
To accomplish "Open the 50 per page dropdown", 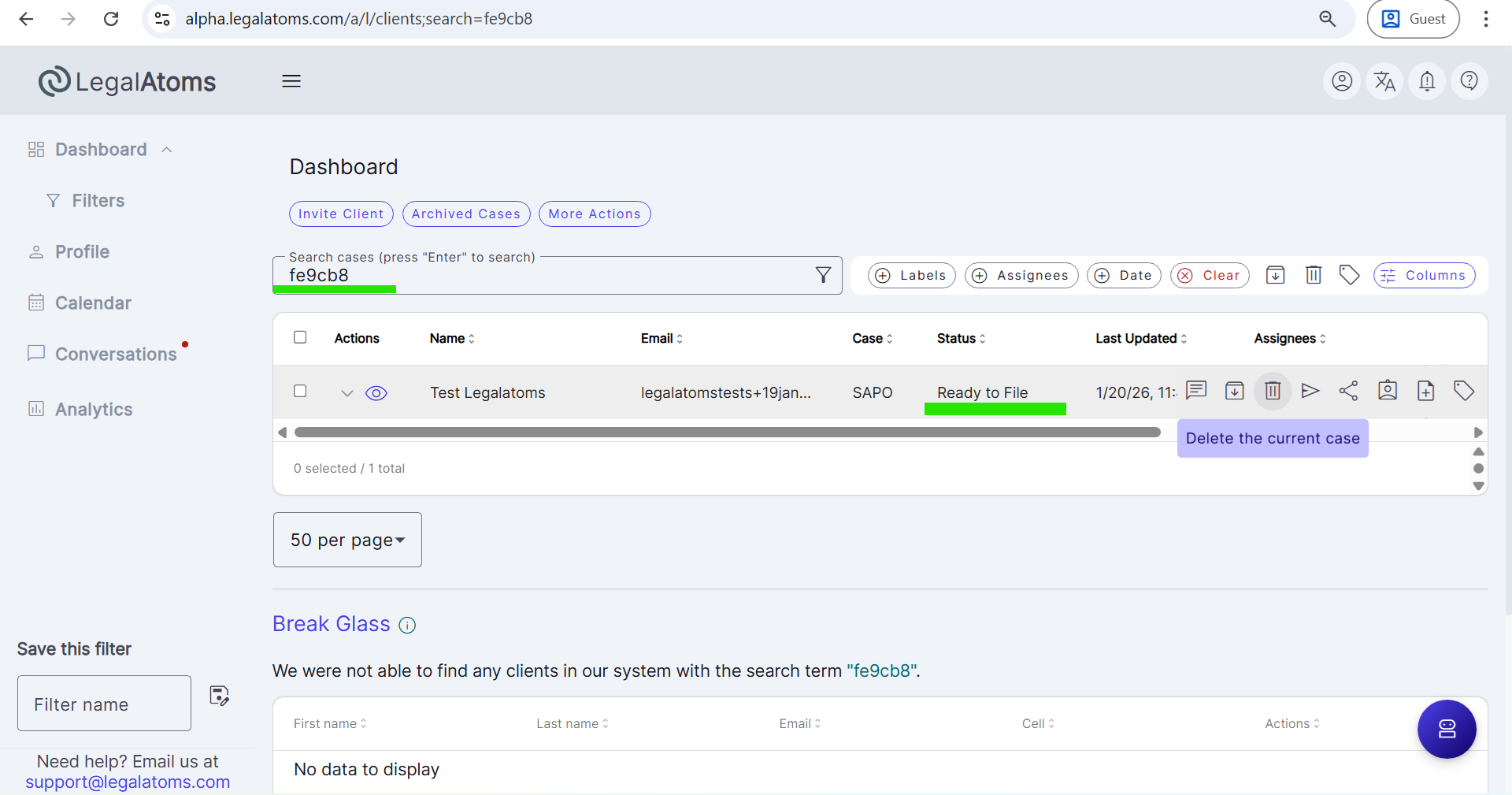I will (347, 540).
